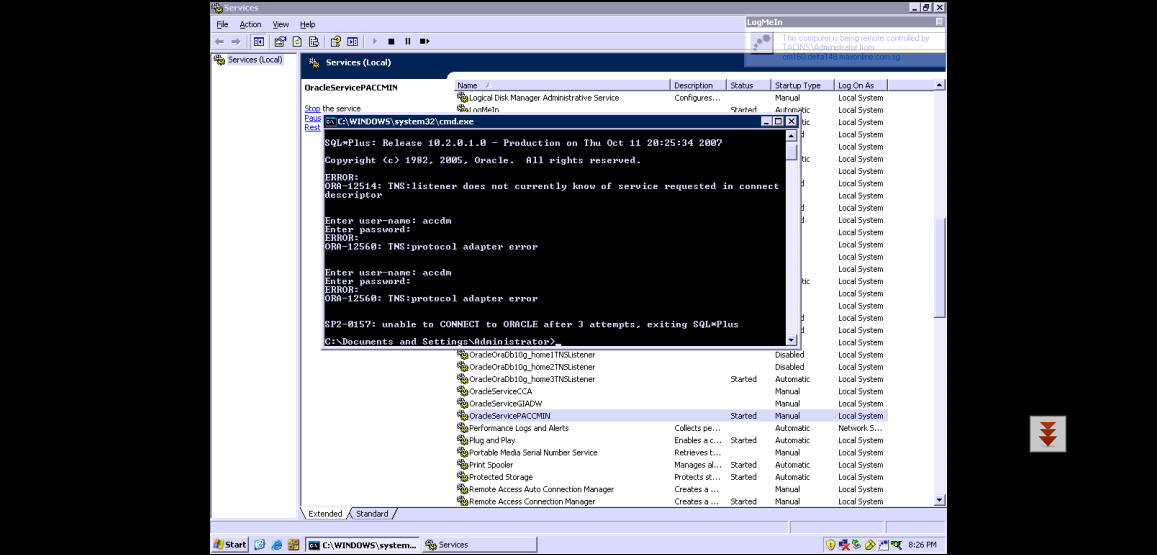
Task: Click the Export List toolbar icon
Action: [x=314, y=41]
